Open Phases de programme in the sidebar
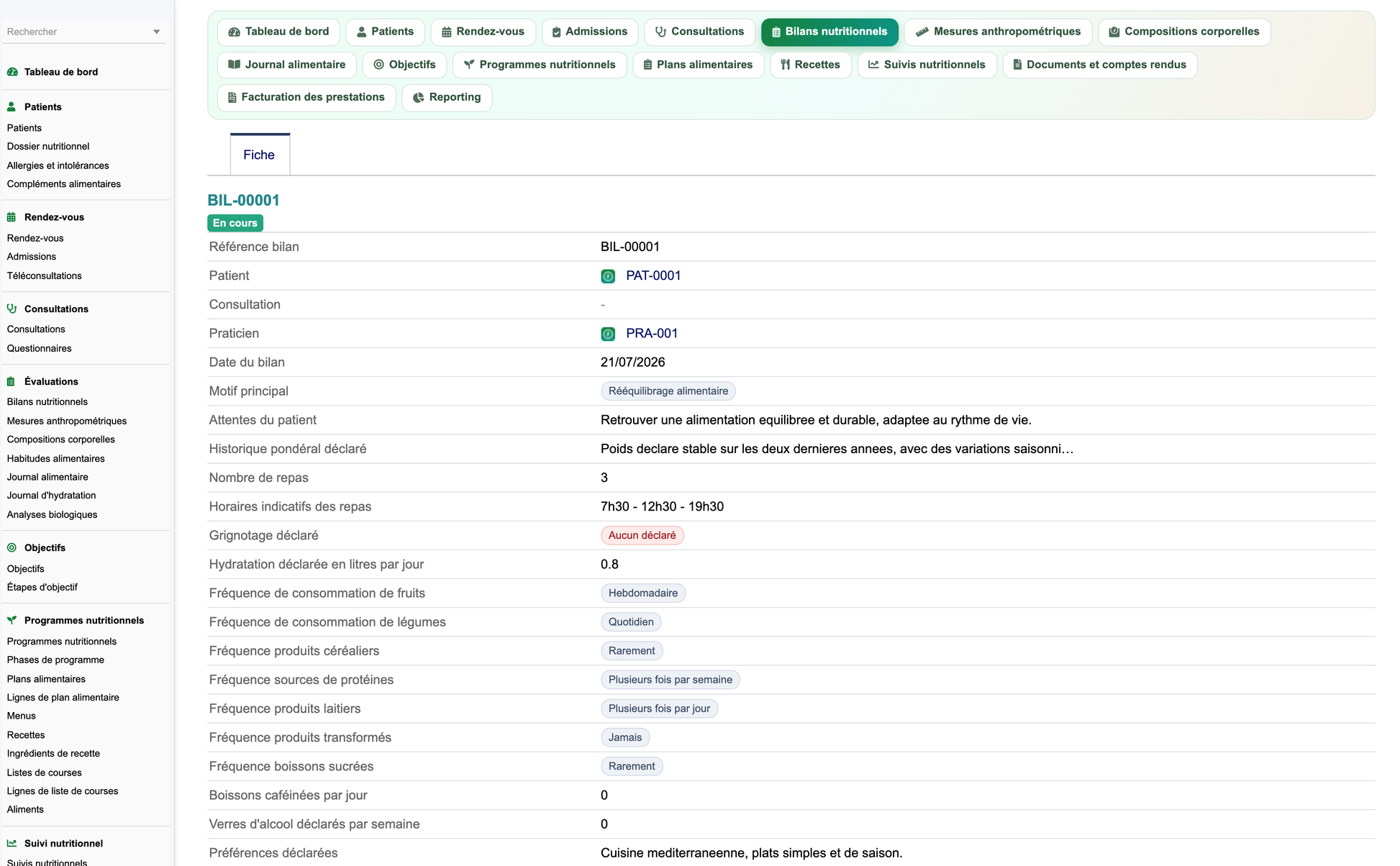The height and width of the screenshot is (866, 1400). [x=56, y=660]
